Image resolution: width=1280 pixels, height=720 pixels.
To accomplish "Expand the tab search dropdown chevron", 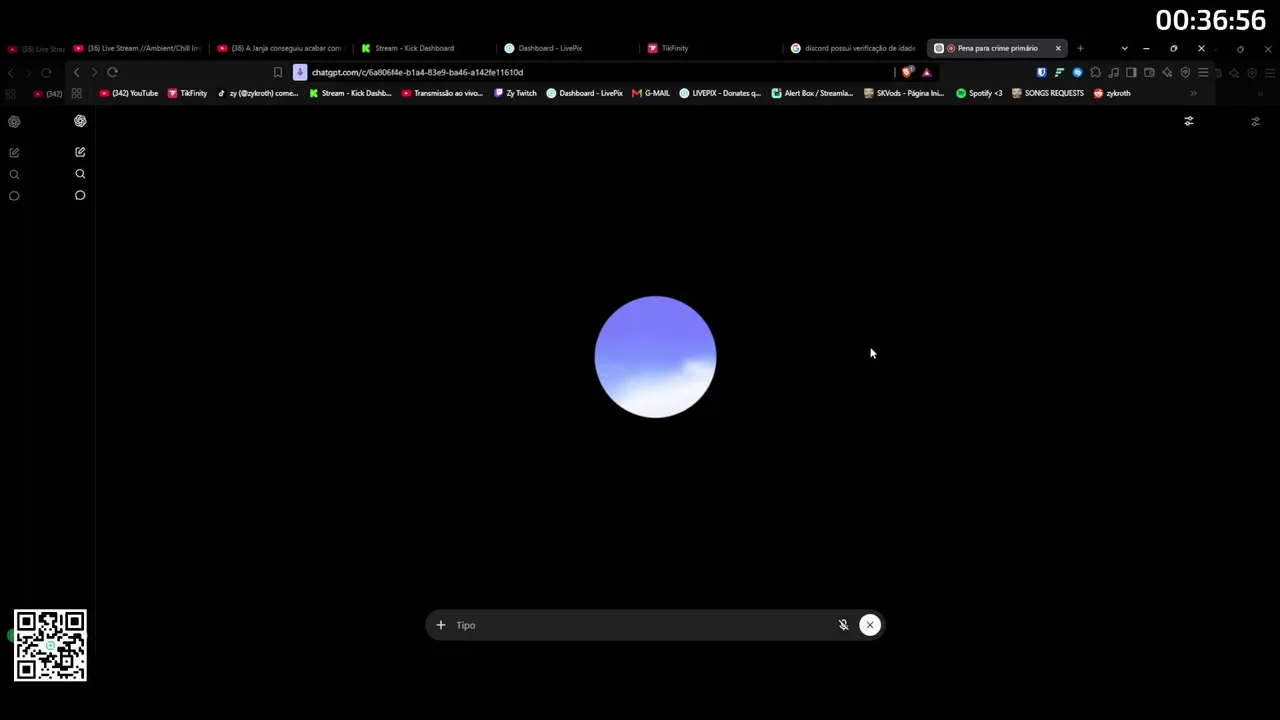I will point(1124,48).
